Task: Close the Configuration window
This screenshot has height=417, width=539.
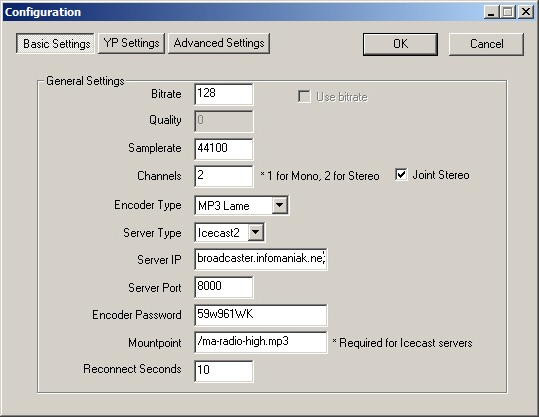Action: (x=526, y=12)
